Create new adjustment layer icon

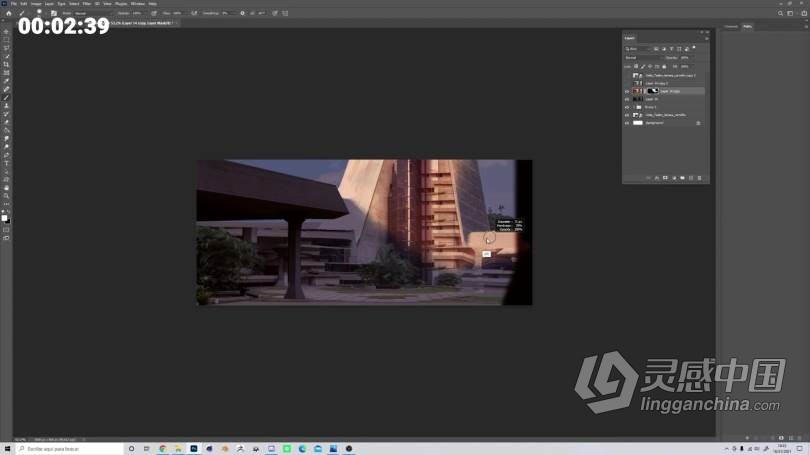[674, 178]
